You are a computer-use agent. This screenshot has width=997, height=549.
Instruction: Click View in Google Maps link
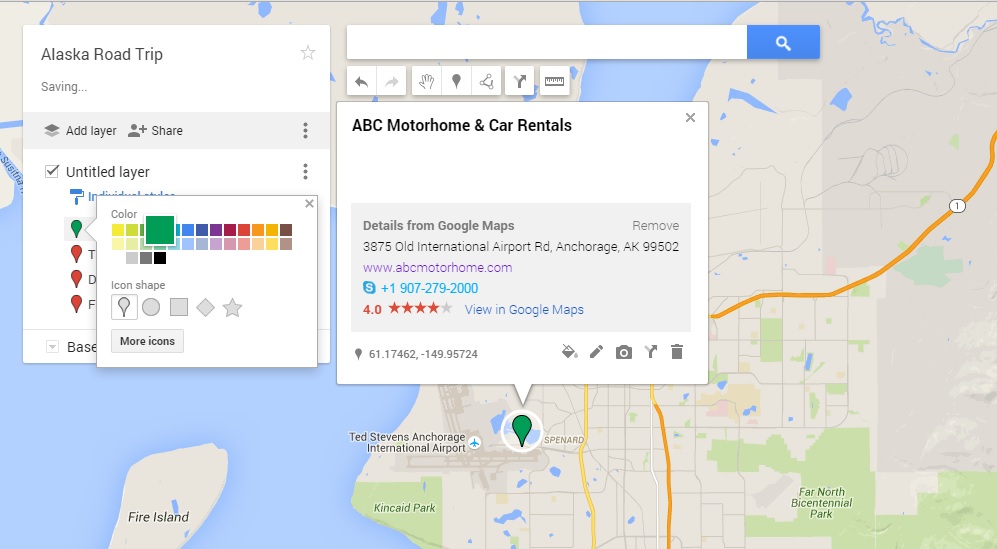coord(524,310)
